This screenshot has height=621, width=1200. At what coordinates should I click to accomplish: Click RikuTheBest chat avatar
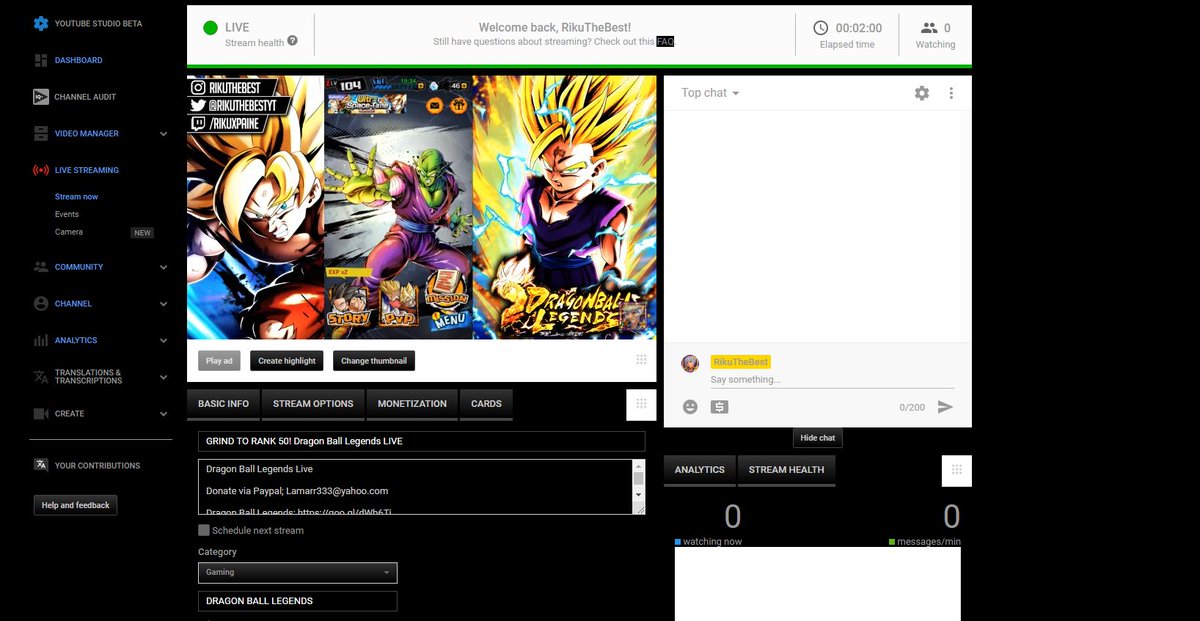[x=690, y=363]
